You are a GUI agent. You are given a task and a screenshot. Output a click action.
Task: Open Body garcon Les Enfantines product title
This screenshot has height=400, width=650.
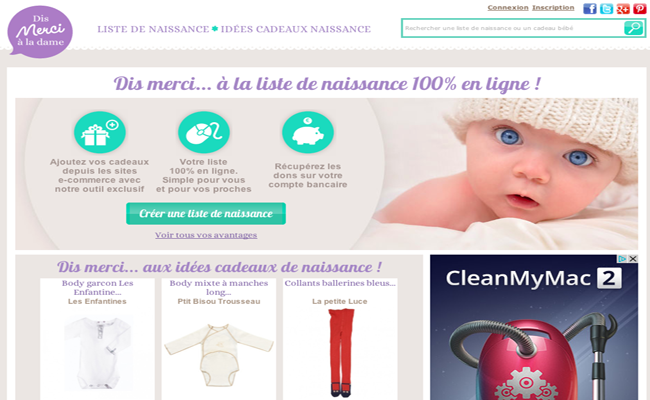tap(97, 287)
